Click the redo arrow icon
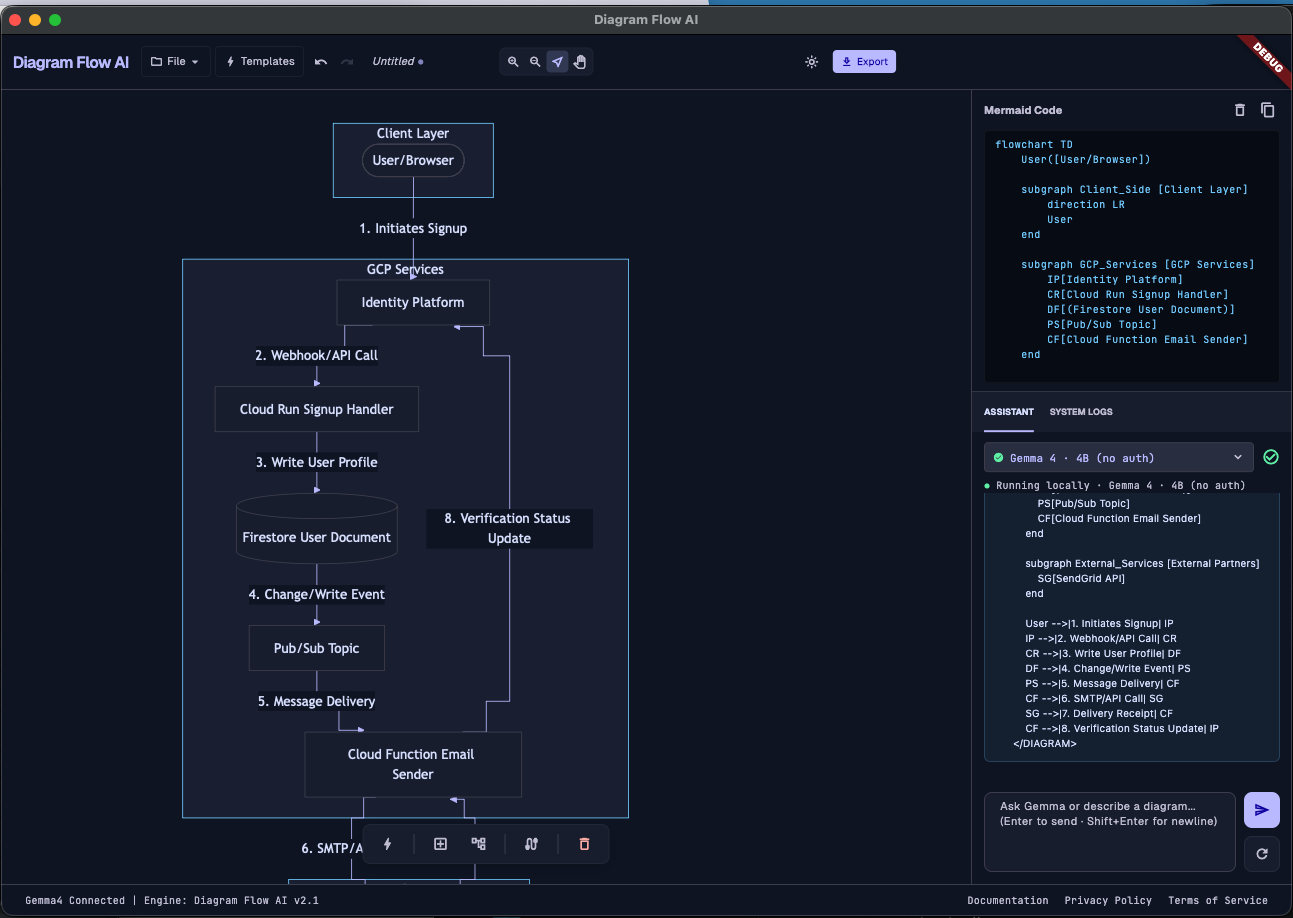Image resolution: width=1293 pixels, height=918 pixels. pos(347,62)
